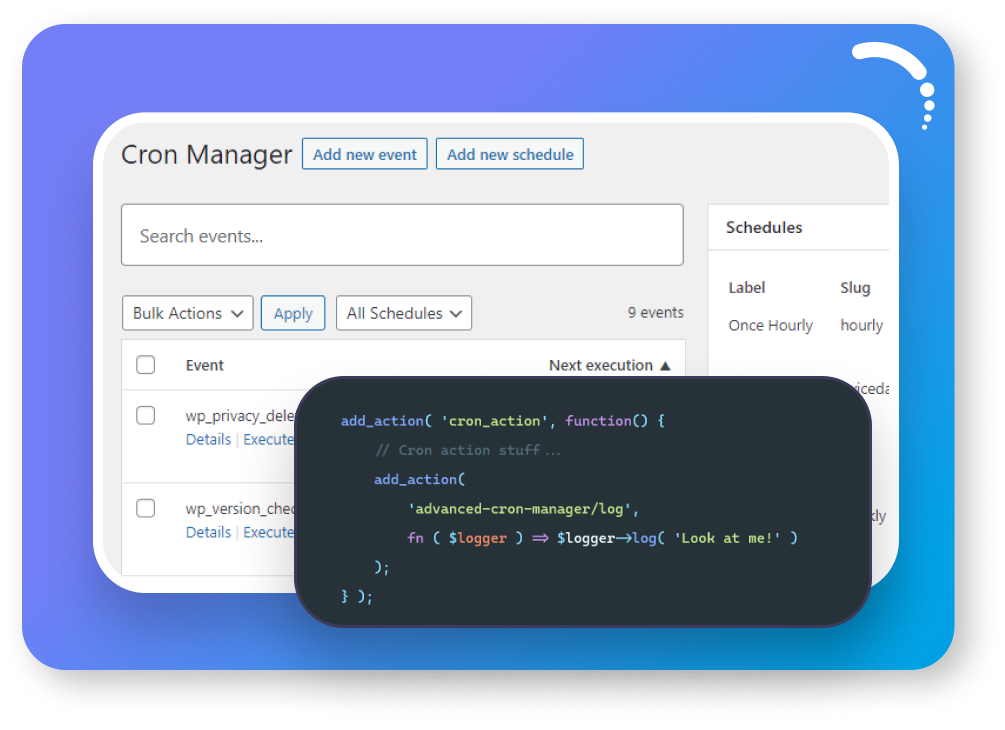Open the Bulk Actions dropdown
Image resolution: width=1005 pixels, height=730 pixels.
[187, 313]
